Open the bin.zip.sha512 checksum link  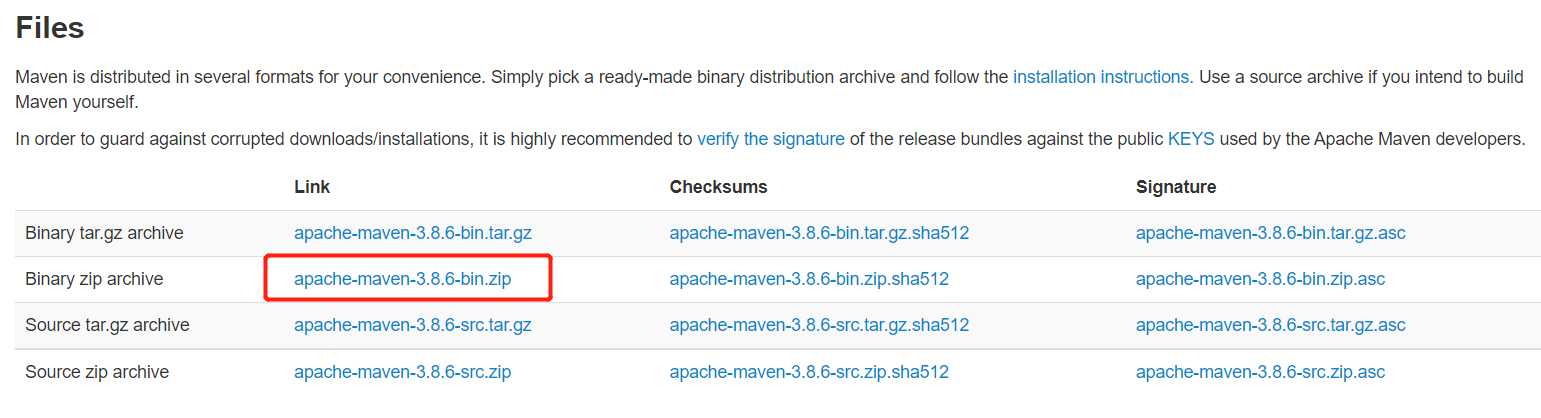(x=809, y=279)
